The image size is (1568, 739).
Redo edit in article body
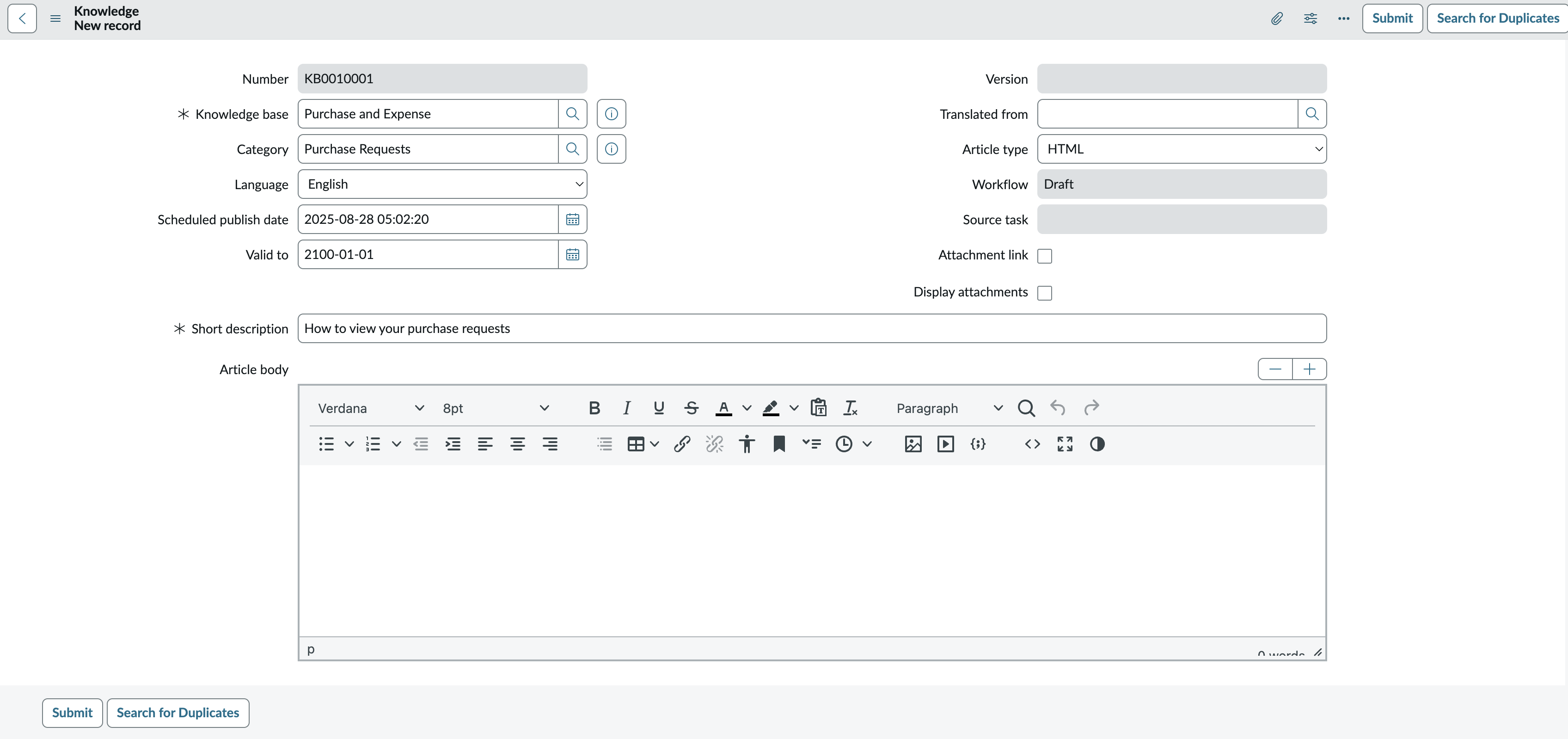click(1091, 408)
